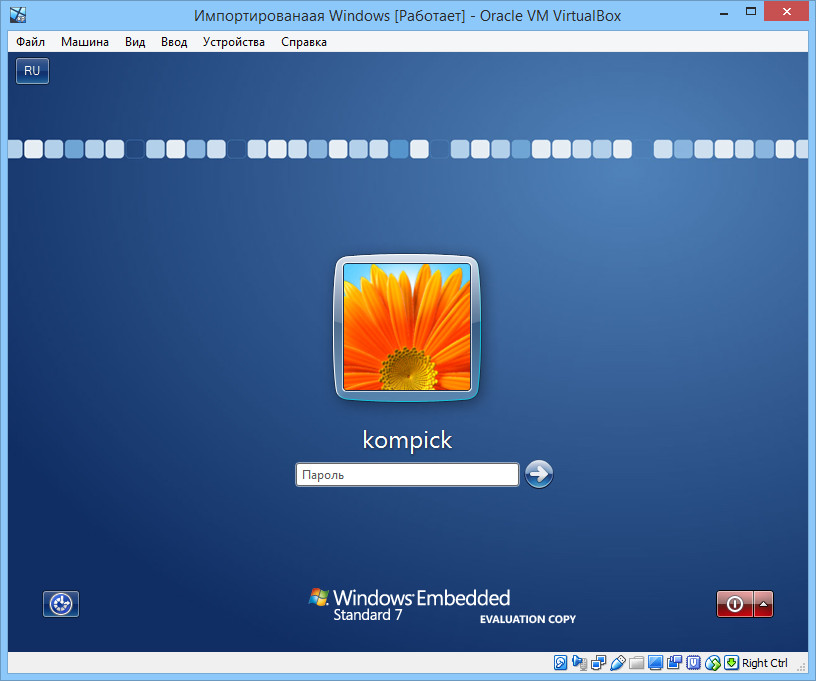This screenshot has width=816, height=681.
Task: Select the kompick user picture
Action: 407,328
